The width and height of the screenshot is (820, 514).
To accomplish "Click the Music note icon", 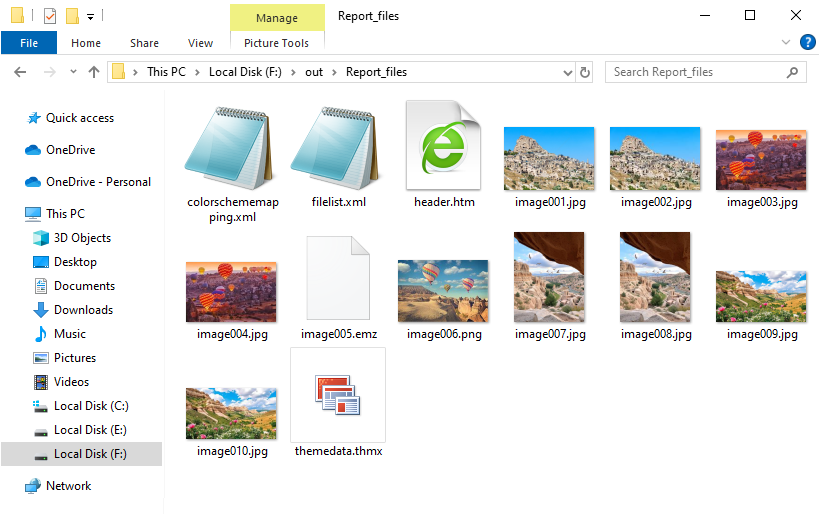I will click(40, 334).
